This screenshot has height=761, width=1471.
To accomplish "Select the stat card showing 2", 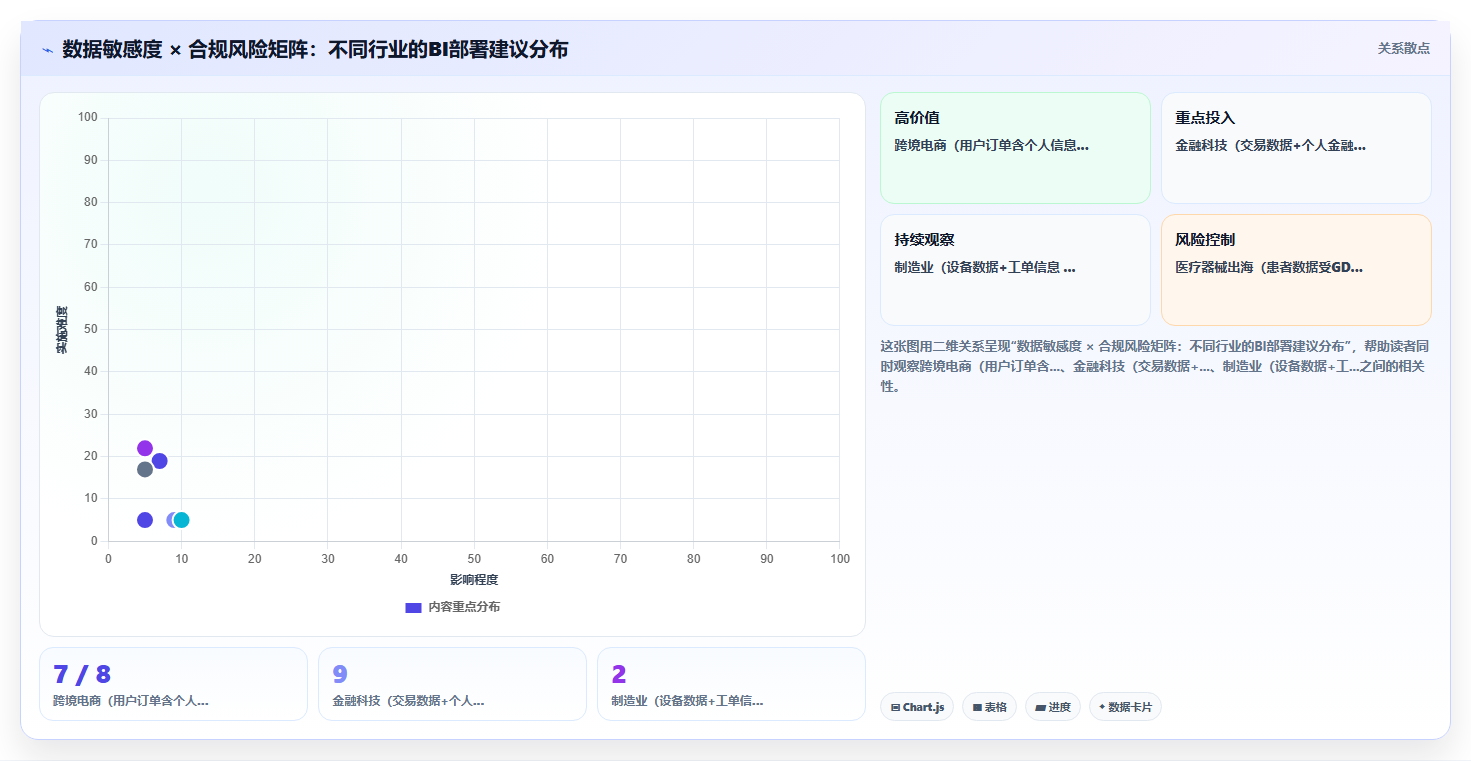I will pos(731,684).
